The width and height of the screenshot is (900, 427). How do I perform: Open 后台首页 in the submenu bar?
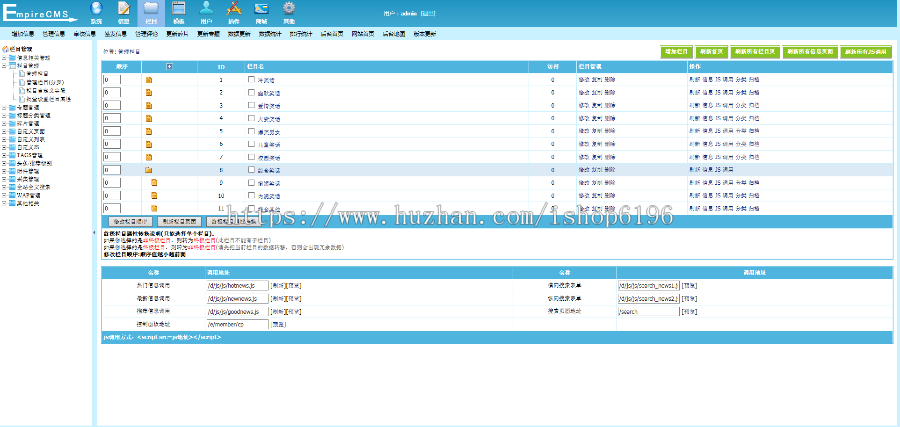[x=332, y=34]
